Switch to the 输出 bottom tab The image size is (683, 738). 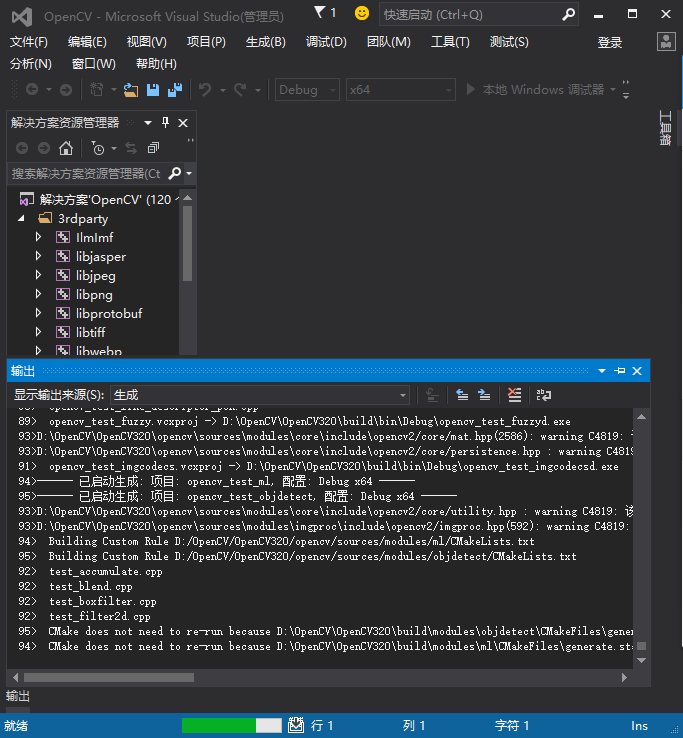(18, 696)
